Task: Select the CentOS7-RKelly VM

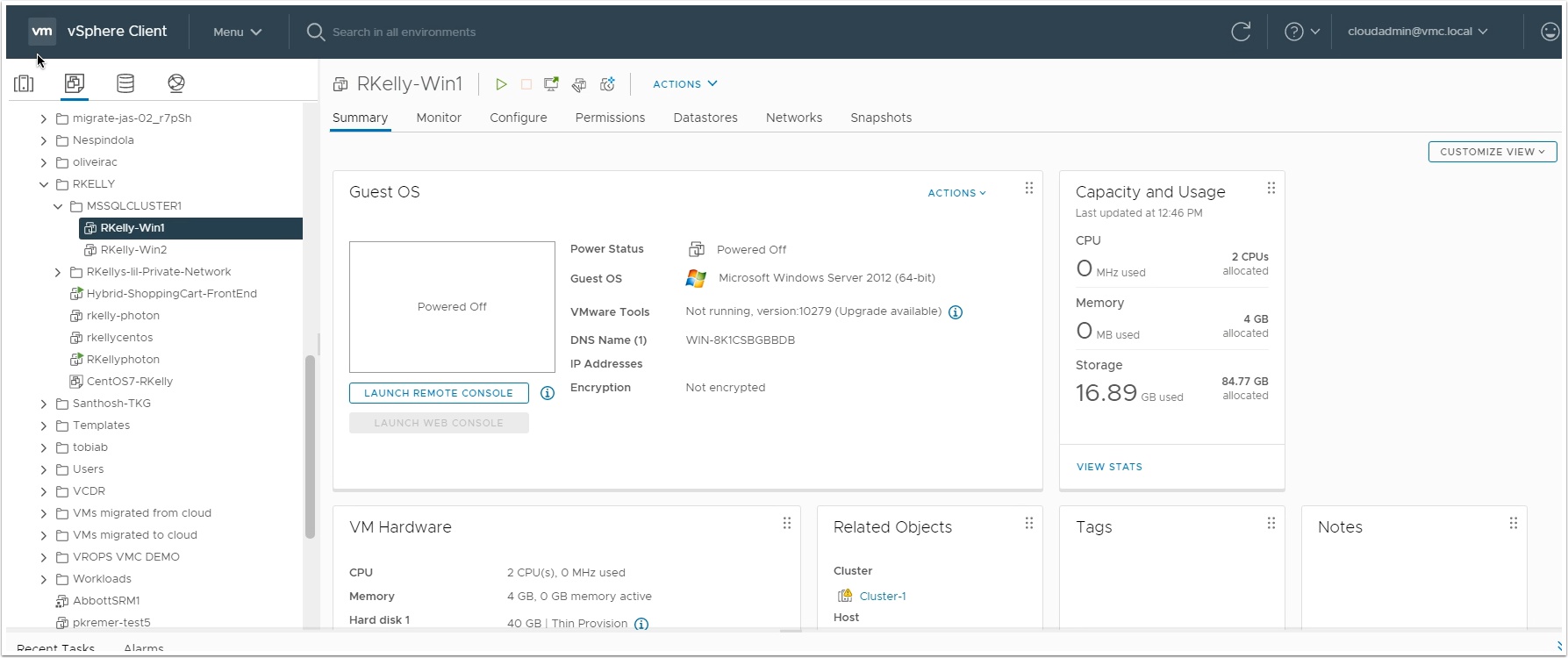Action: 129,382
